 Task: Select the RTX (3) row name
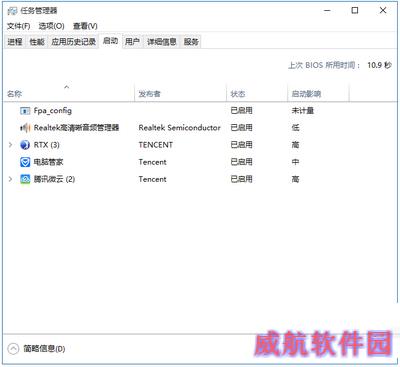(47, 145)
